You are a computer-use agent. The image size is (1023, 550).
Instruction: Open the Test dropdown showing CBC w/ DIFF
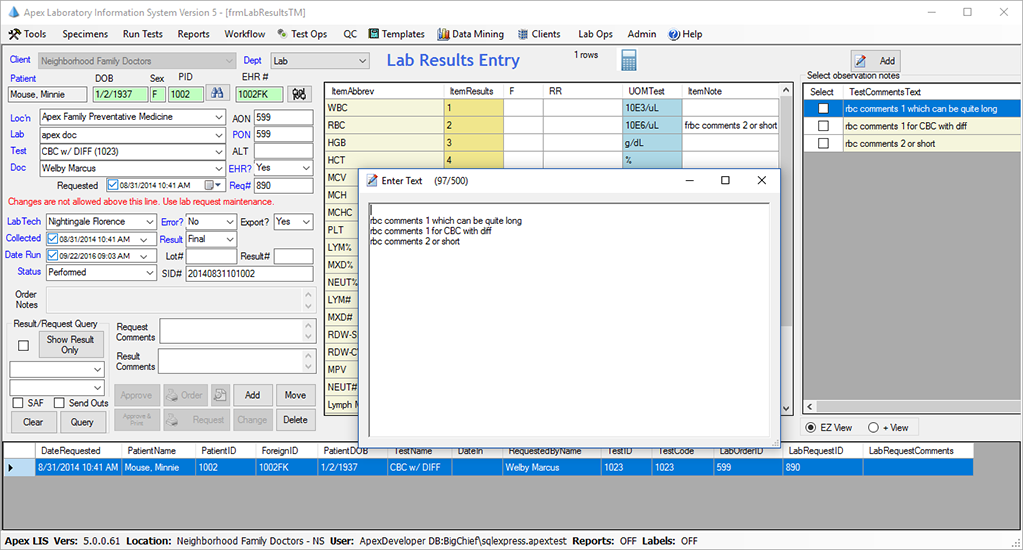click(219, 151)
